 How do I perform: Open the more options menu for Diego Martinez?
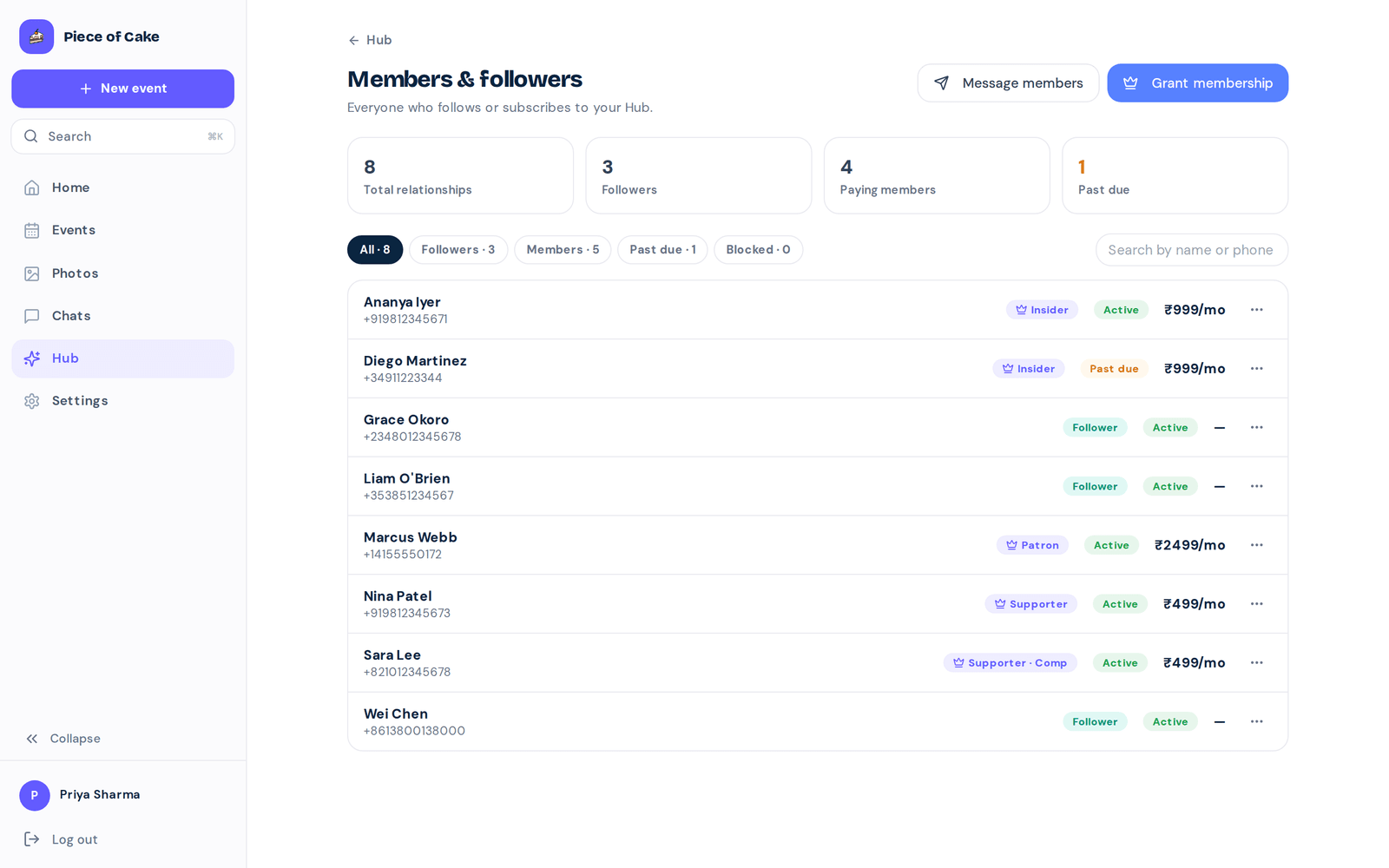(x=1257, y=369)
